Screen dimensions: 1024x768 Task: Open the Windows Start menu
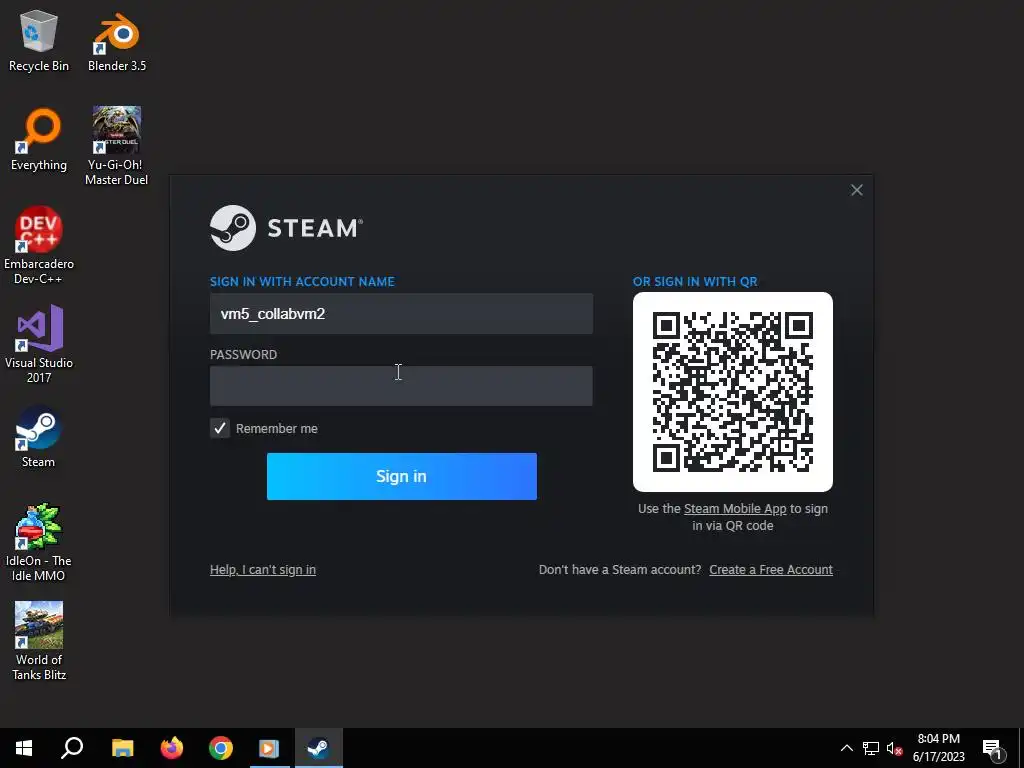pyautogui.click(x=24, y=748)
